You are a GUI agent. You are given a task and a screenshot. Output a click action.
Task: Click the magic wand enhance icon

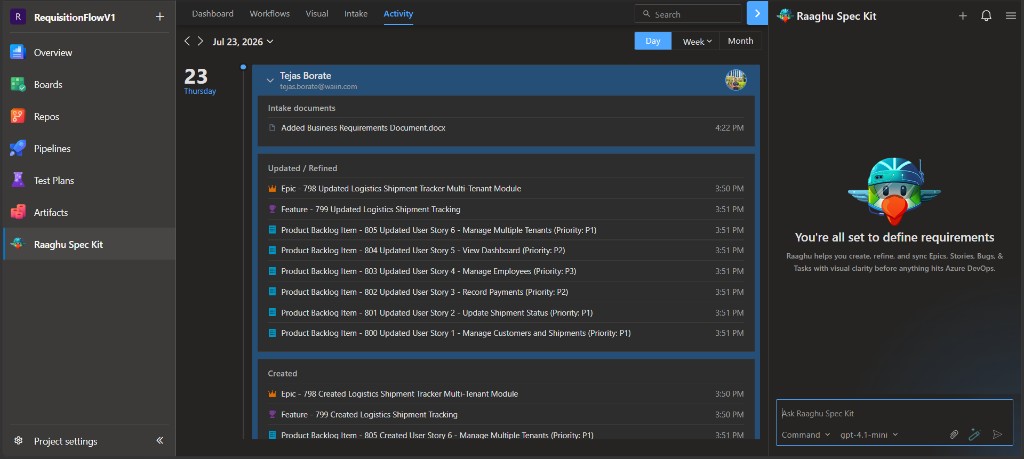pos(975,434)
